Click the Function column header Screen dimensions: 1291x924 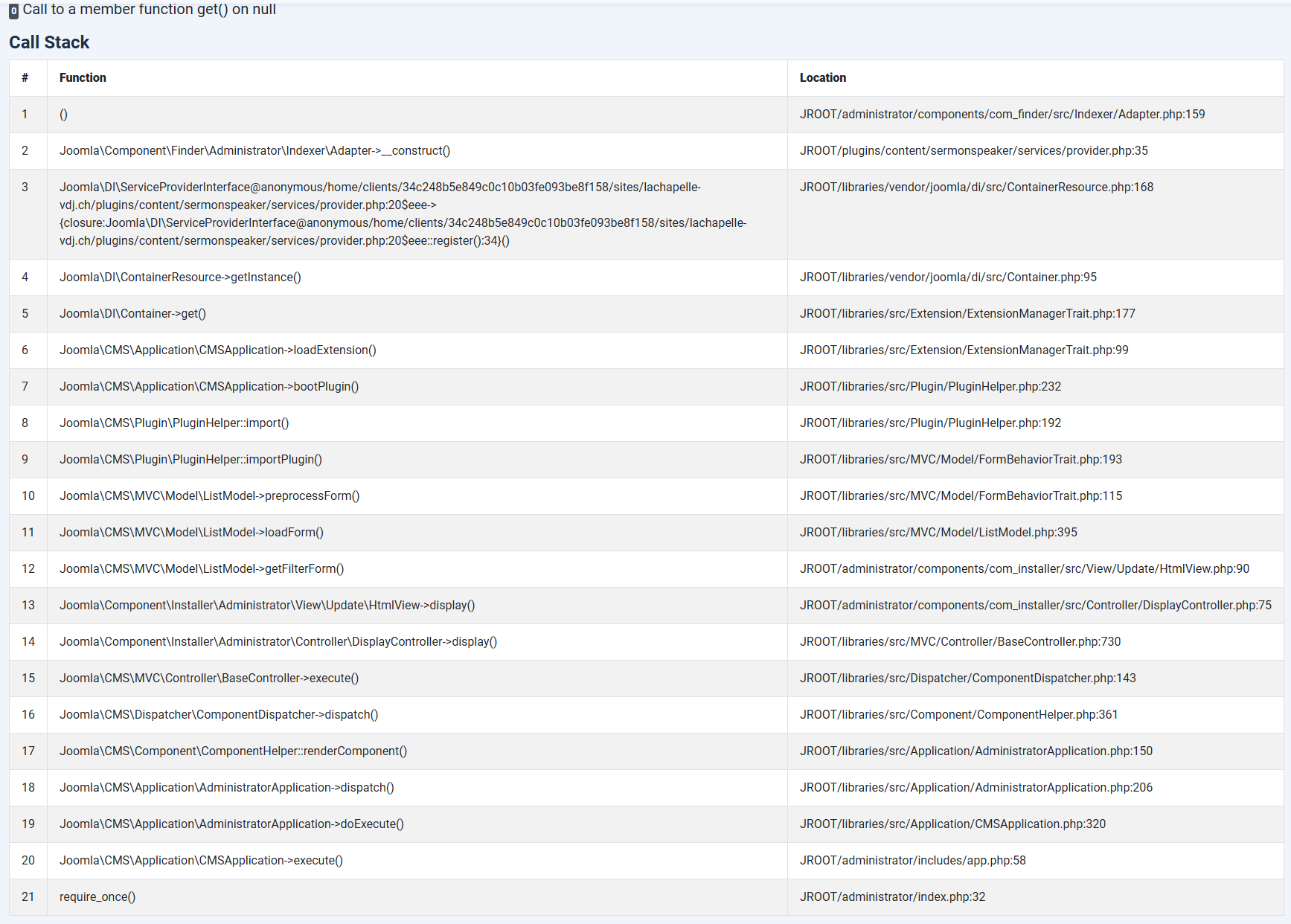[x=83, y=77]
